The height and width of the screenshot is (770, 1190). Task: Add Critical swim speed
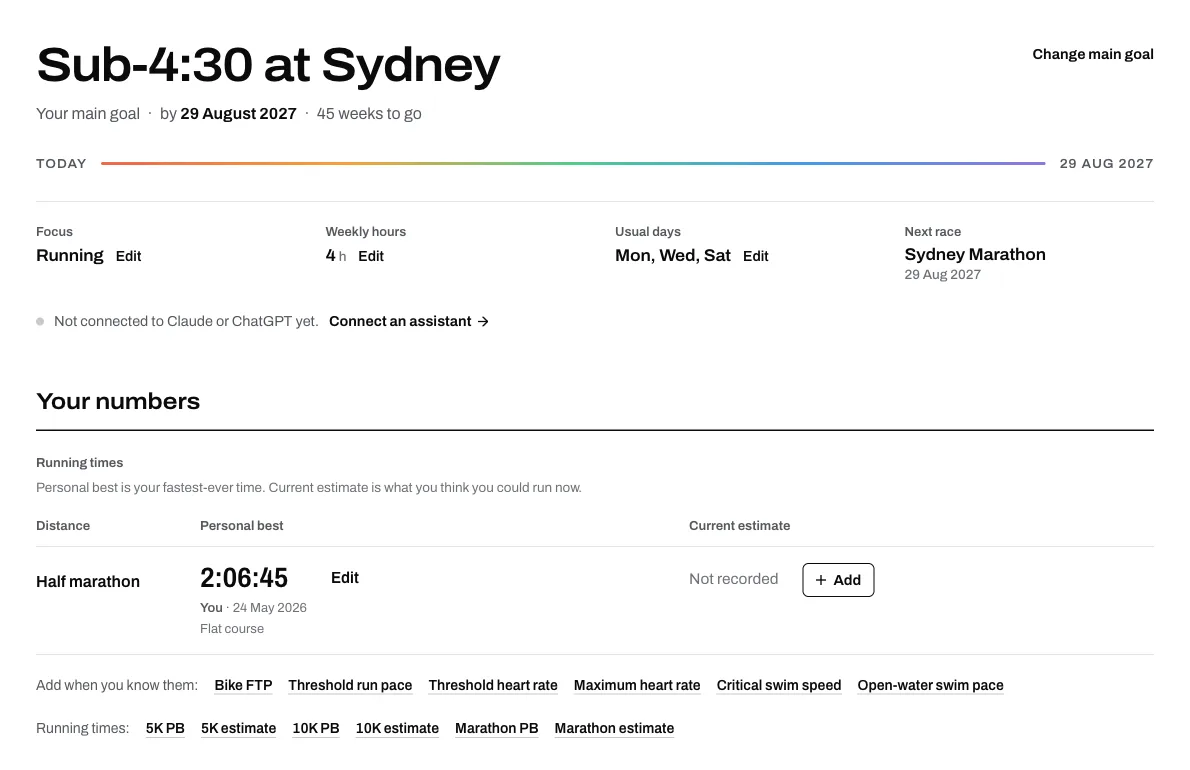pos(779,686)
